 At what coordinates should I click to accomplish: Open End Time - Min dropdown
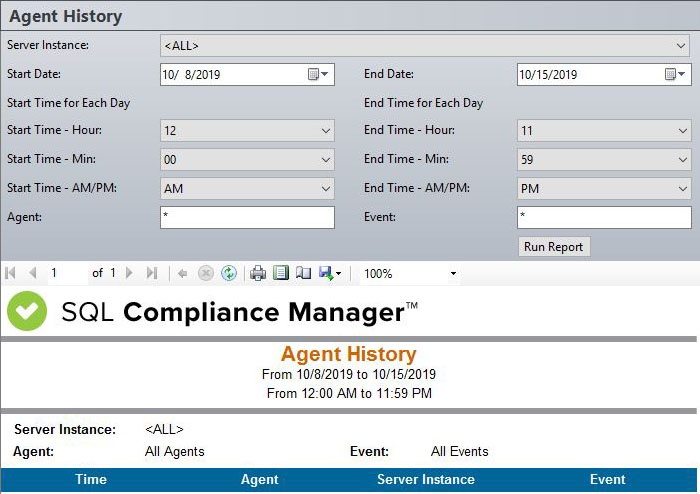tap(683, 160)
